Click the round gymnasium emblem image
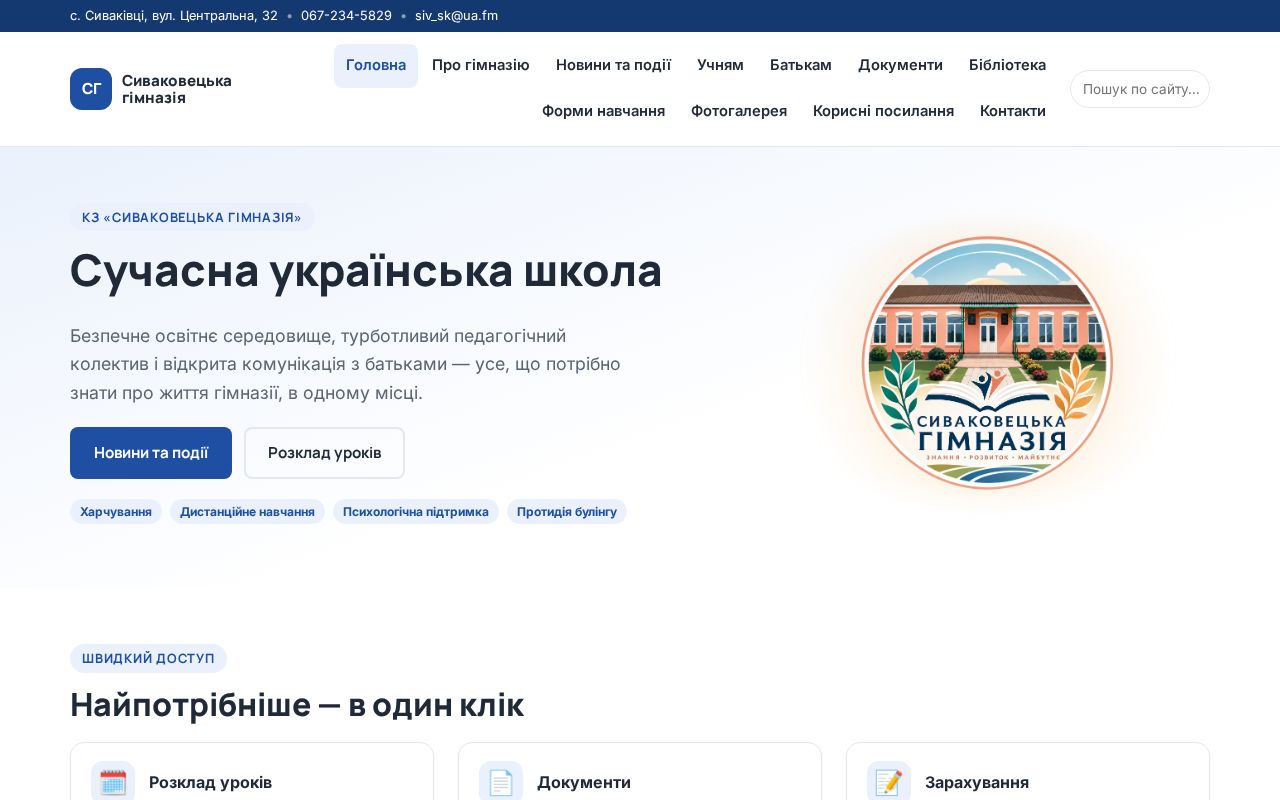The width and height of the screenshot is (1280, 800). point(987,363)
